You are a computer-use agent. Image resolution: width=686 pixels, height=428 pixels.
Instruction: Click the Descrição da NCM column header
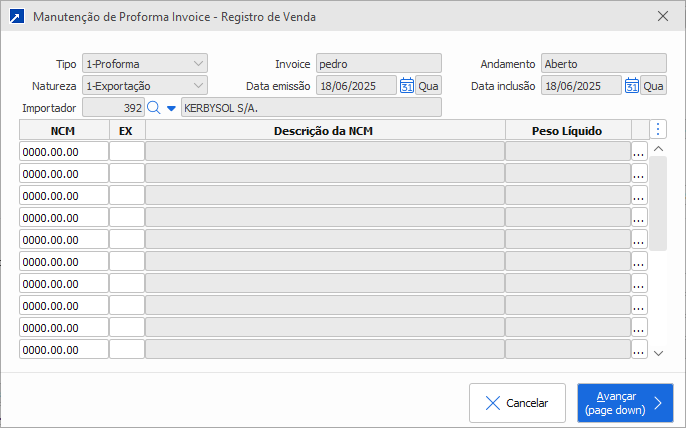point(325,130)
